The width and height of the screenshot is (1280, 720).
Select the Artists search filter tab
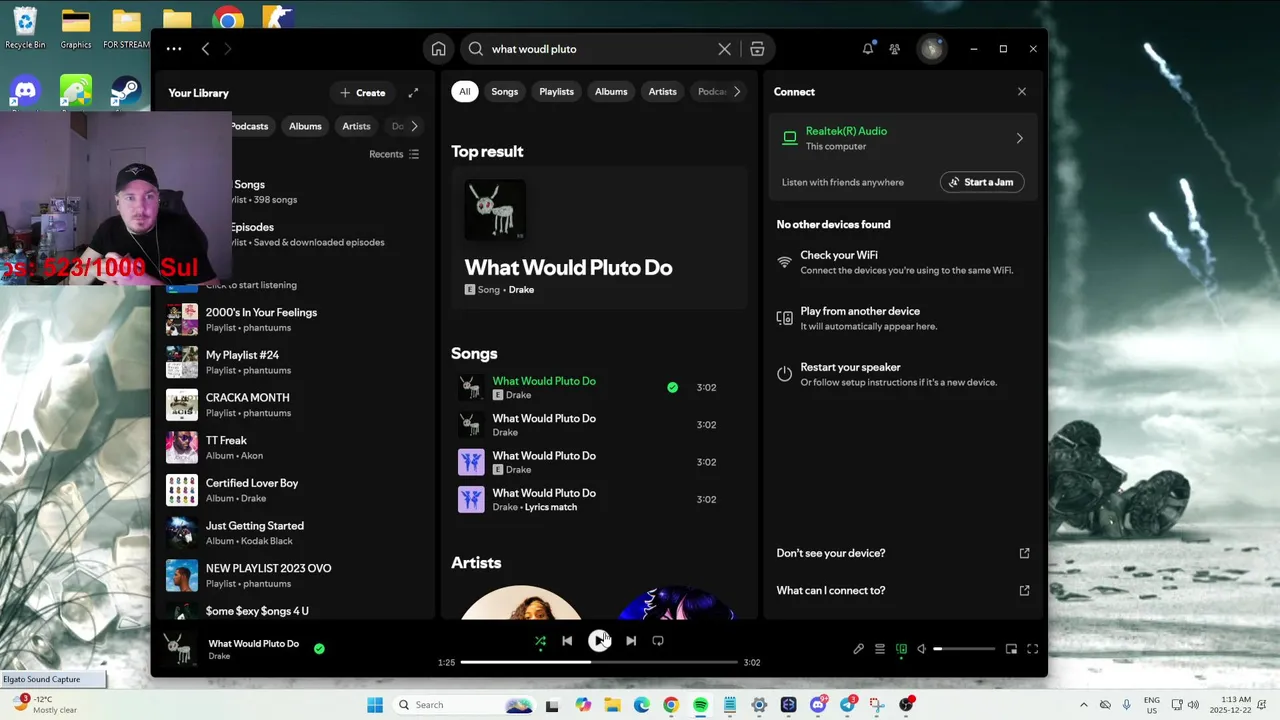(663, 92)
